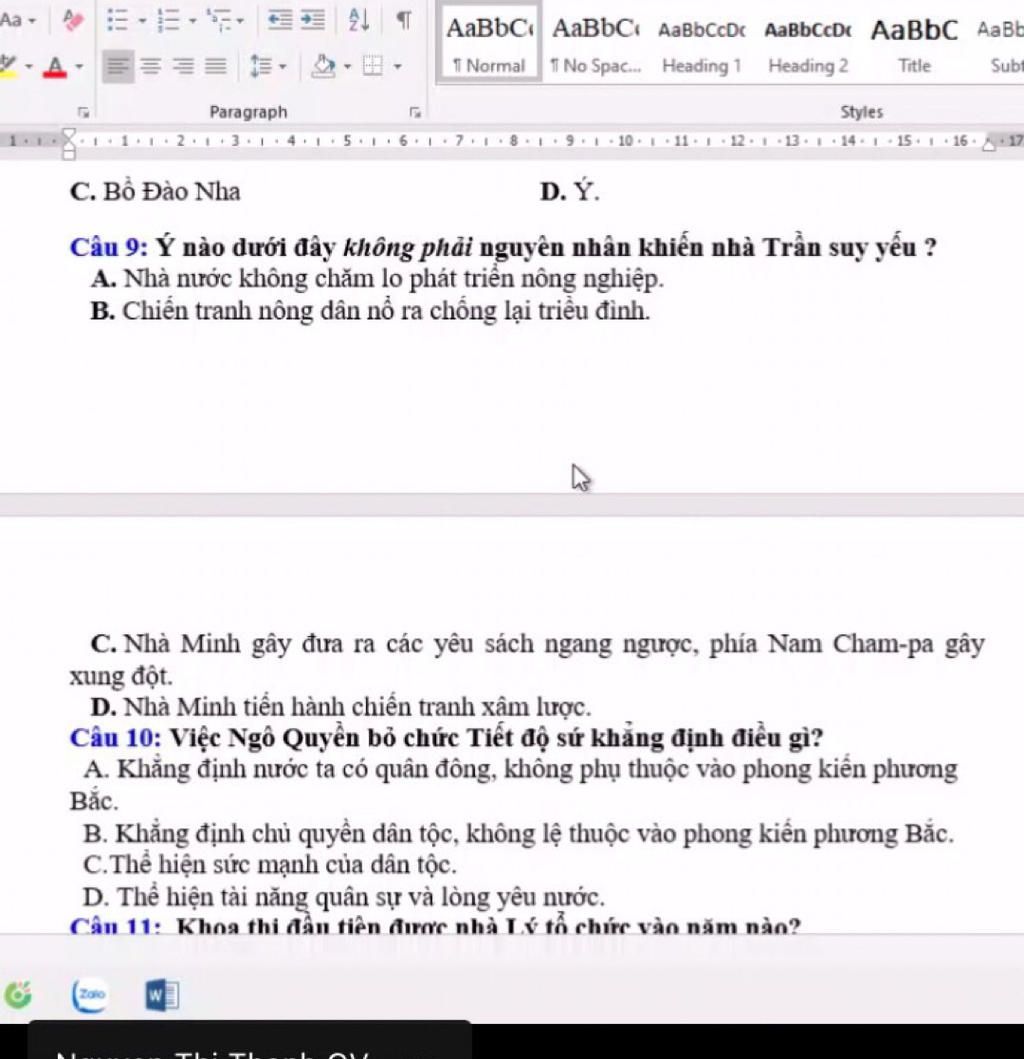The width and height of the screenshot is (1024, 1059).
Task: Click the page break gap between pages
Action: [512, 505]
